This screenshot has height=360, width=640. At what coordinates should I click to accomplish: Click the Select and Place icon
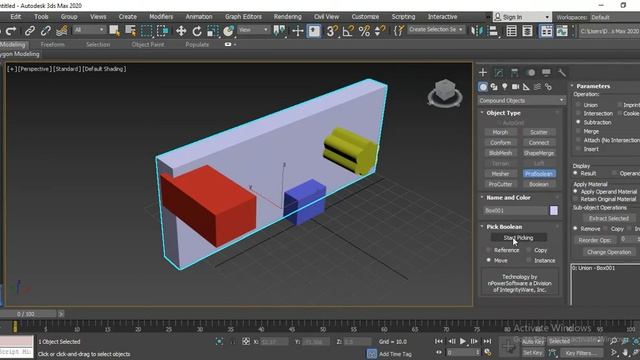click(229, 31)
